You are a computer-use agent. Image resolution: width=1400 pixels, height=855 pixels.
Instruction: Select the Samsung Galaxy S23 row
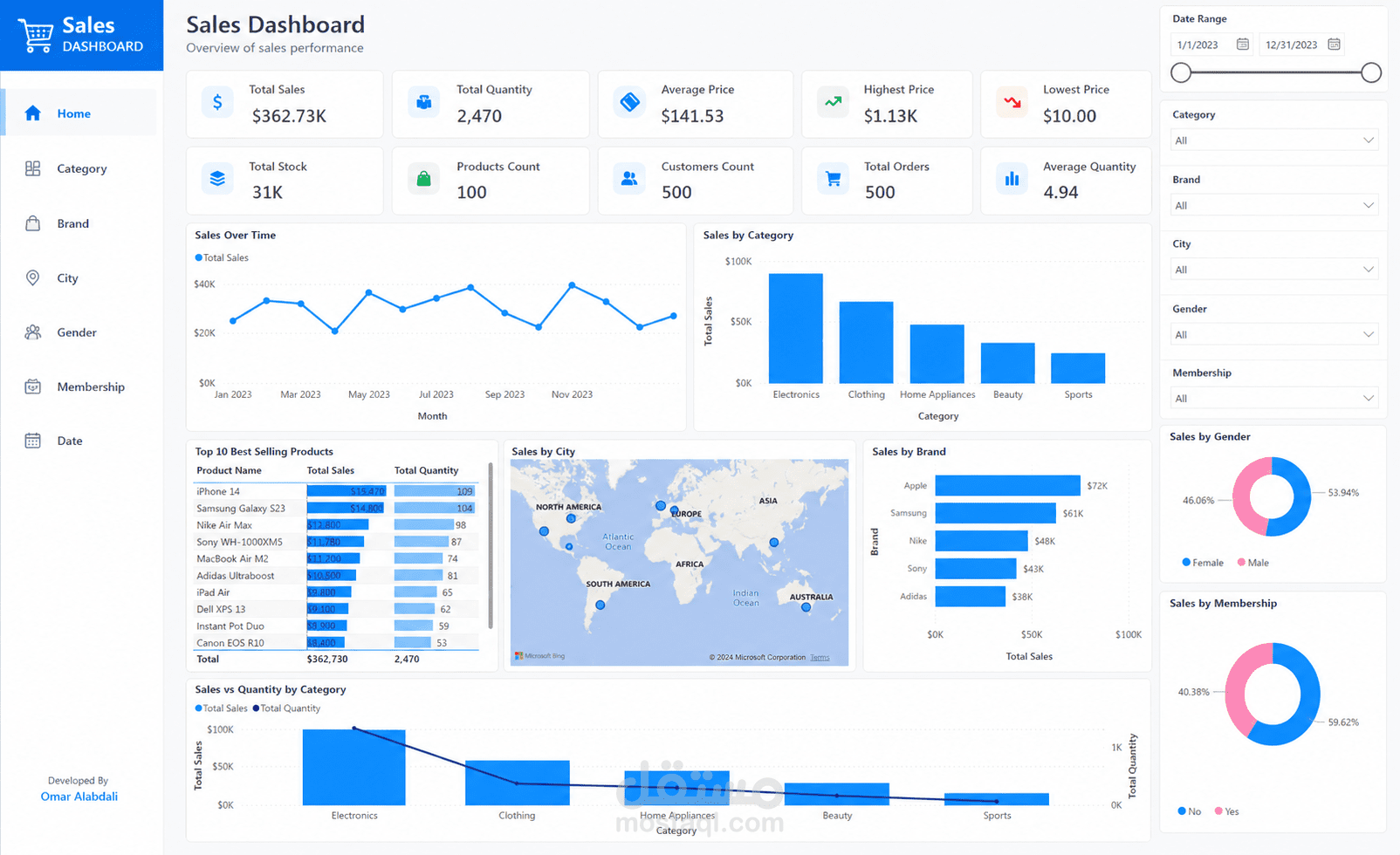(337, 508)
